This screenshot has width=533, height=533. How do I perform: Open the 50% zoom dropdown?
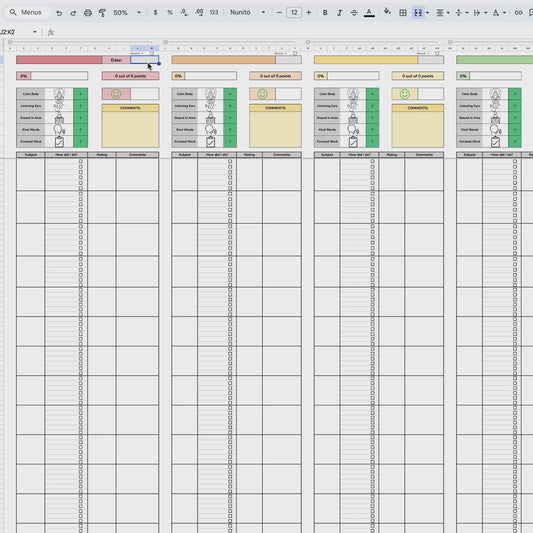click(127, 13)
